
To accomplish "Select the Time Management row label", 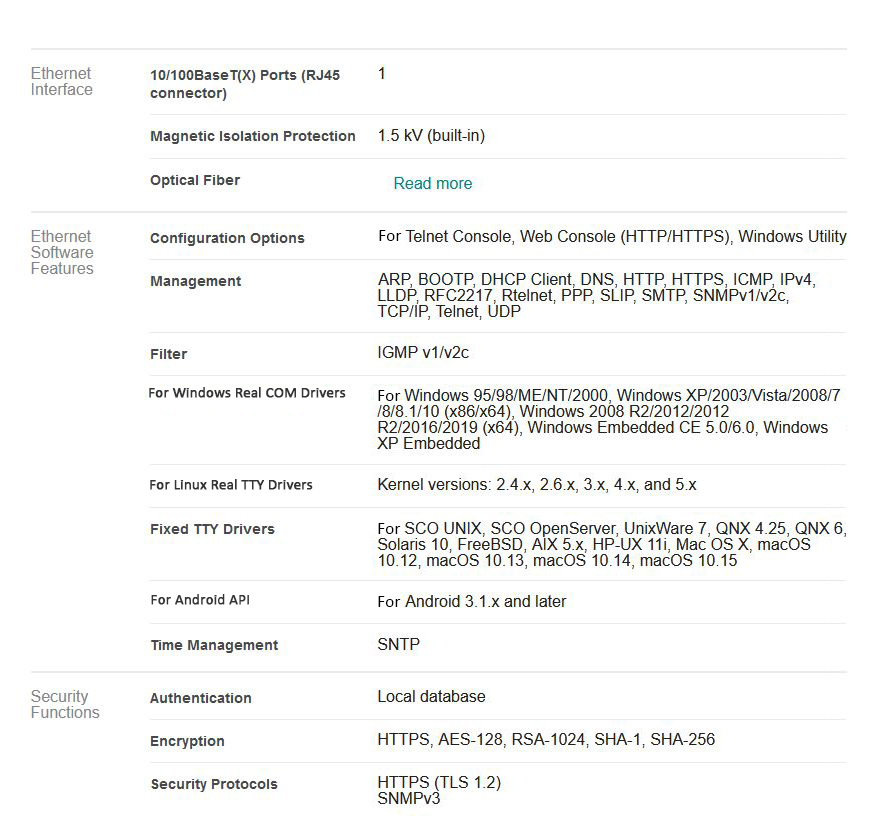I will tap(214, 646).
